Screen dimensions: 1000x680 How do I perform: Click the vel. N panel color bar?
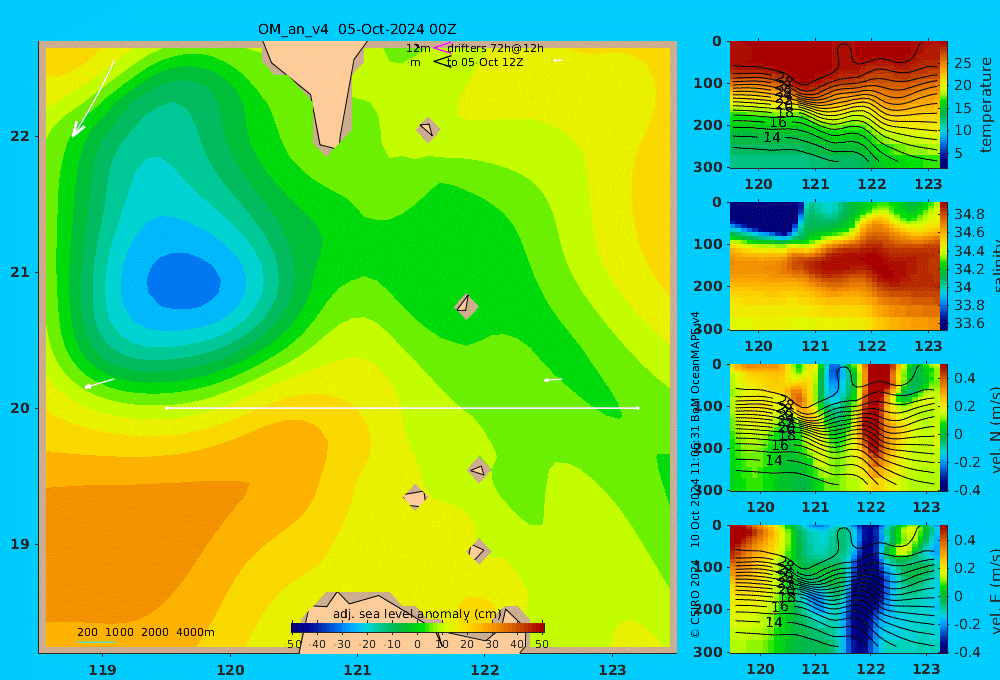point(943,427)
